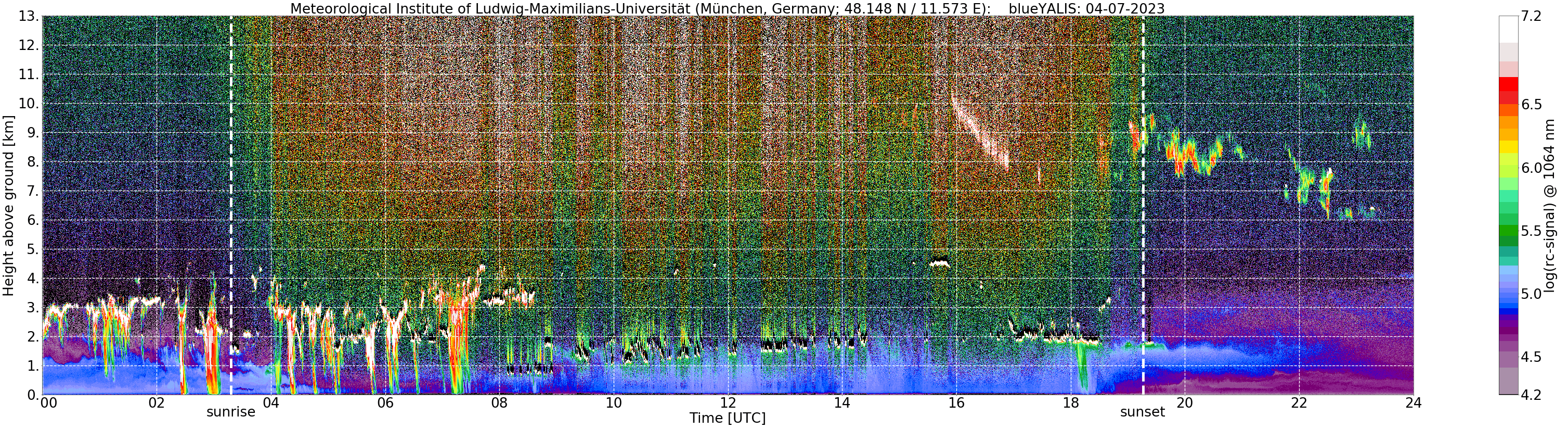This screenshot has width=1568, height=429.
Task: Click the height tick '4.'
Action: tap(33, 279)
